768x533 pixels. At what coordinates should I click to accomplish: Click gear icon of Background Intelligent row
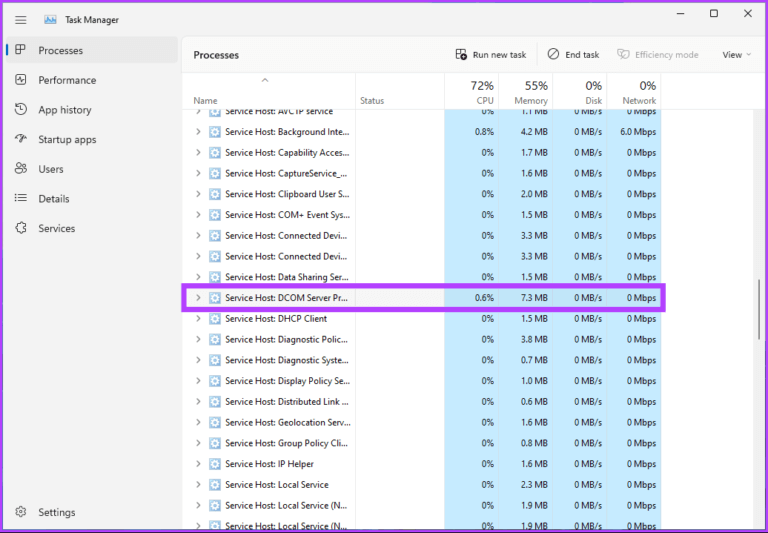215,132
